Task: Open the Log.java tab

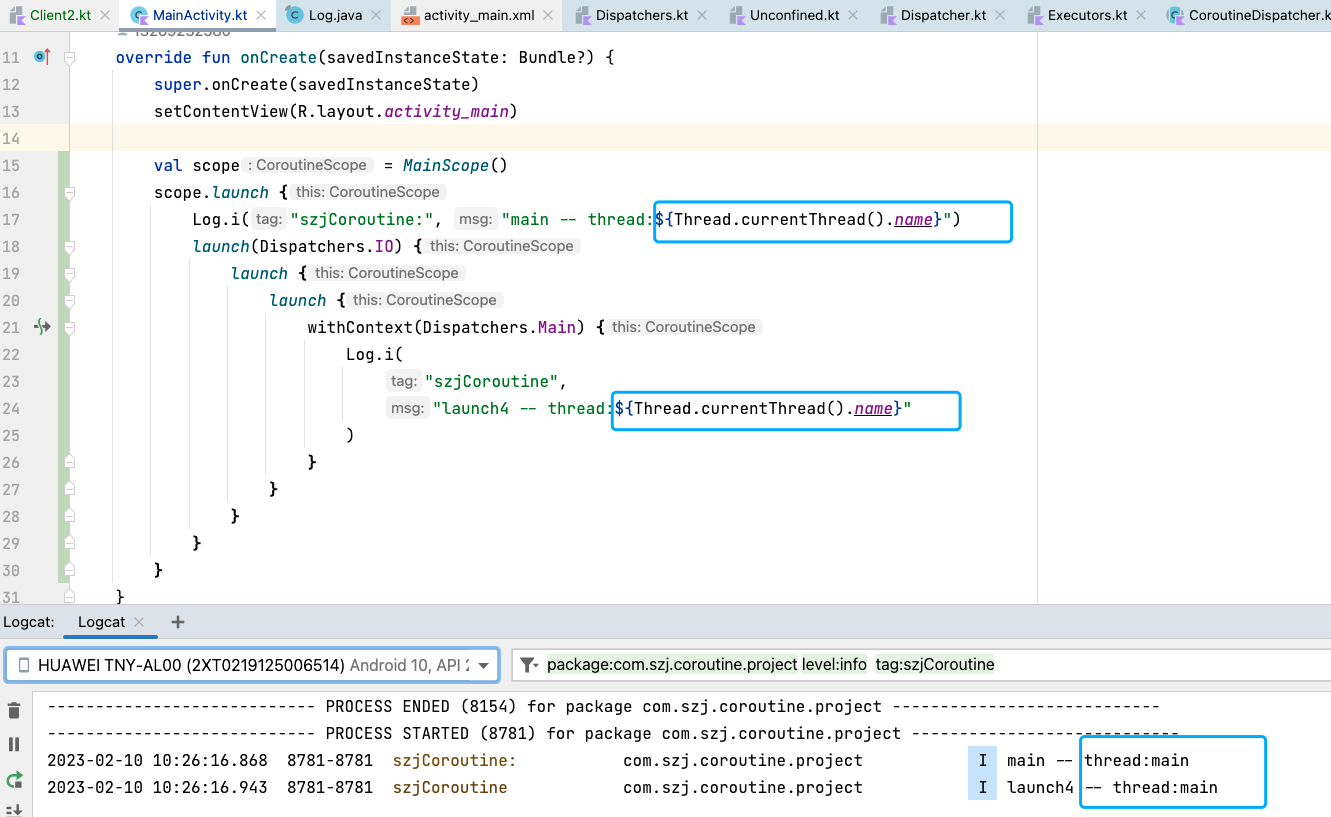Action: [x=334, y=15]
